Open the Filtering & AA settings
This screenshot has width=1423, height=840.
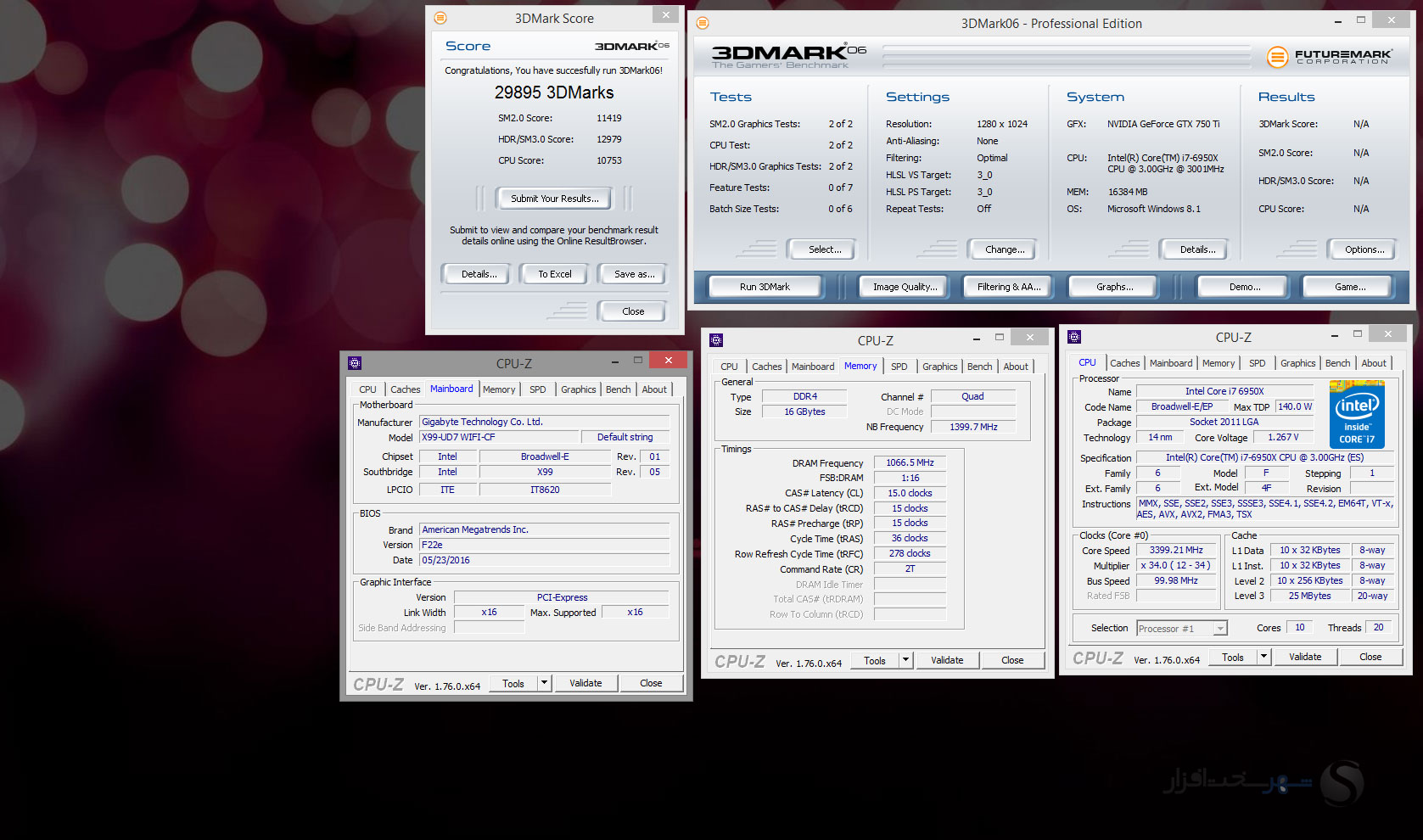click(1008, 287)
